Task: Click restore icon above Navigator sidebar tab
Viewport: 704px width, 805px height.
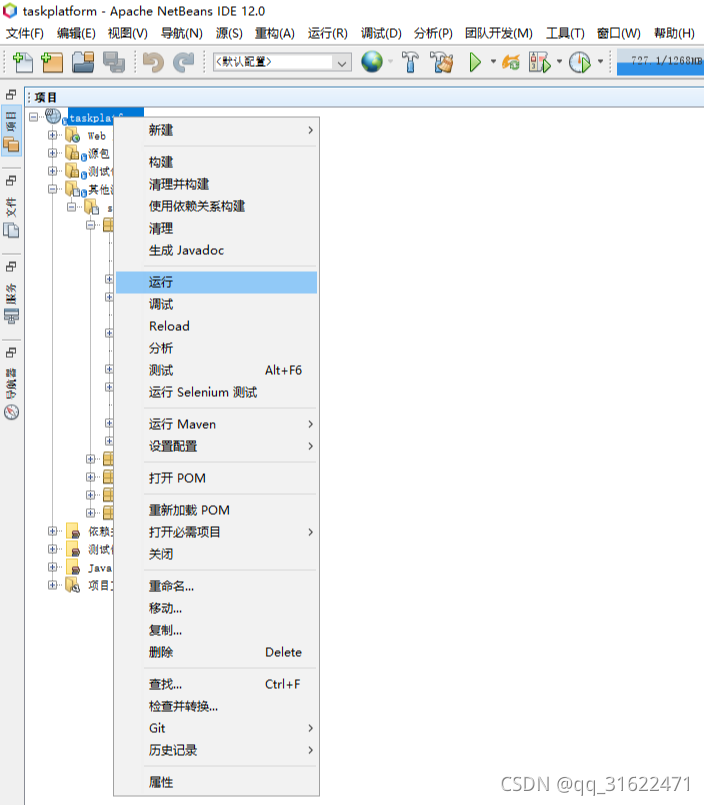Action: tap(11, 352)
